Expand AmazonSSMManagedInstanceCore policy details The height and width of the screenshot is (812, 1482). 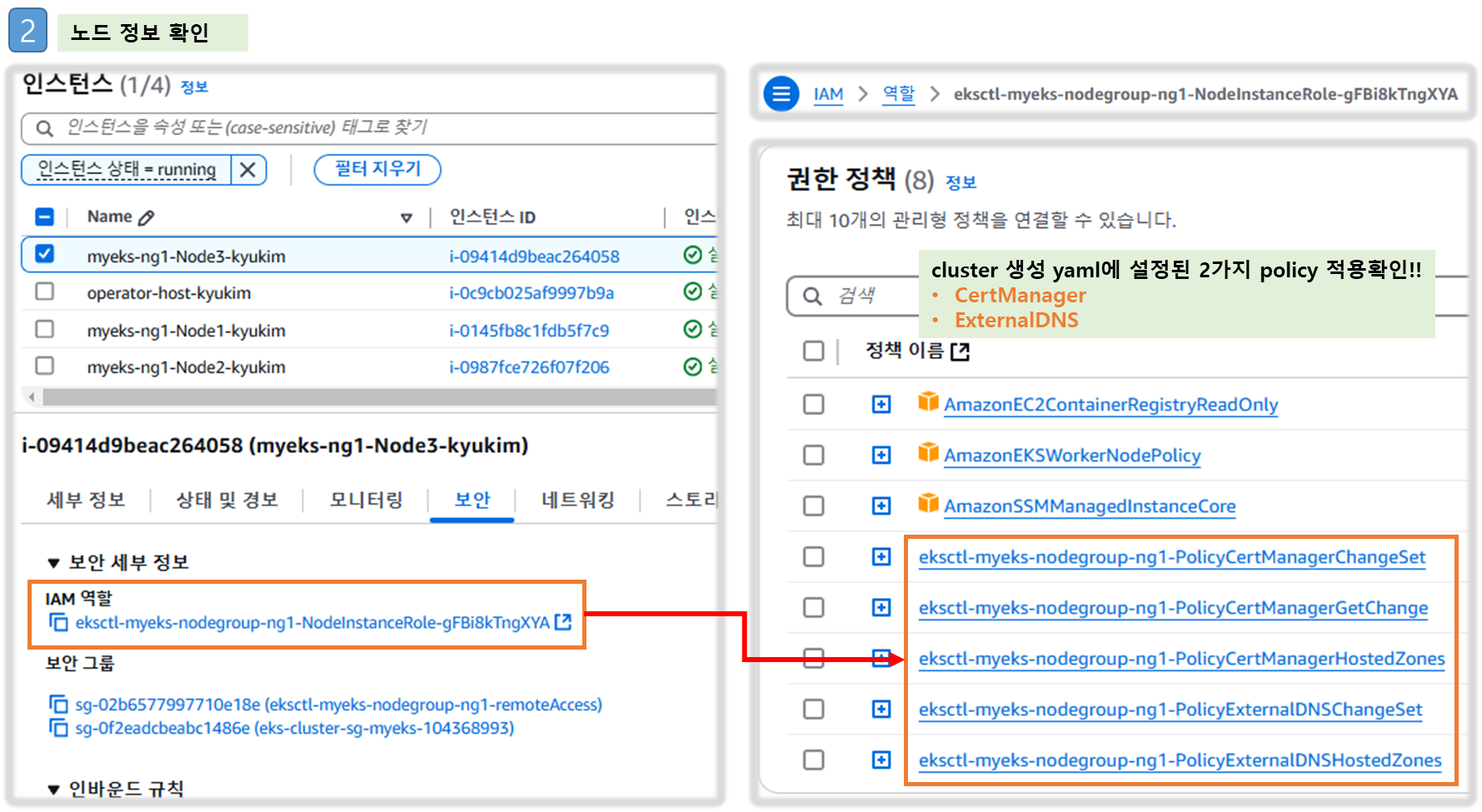click(881, 506)
